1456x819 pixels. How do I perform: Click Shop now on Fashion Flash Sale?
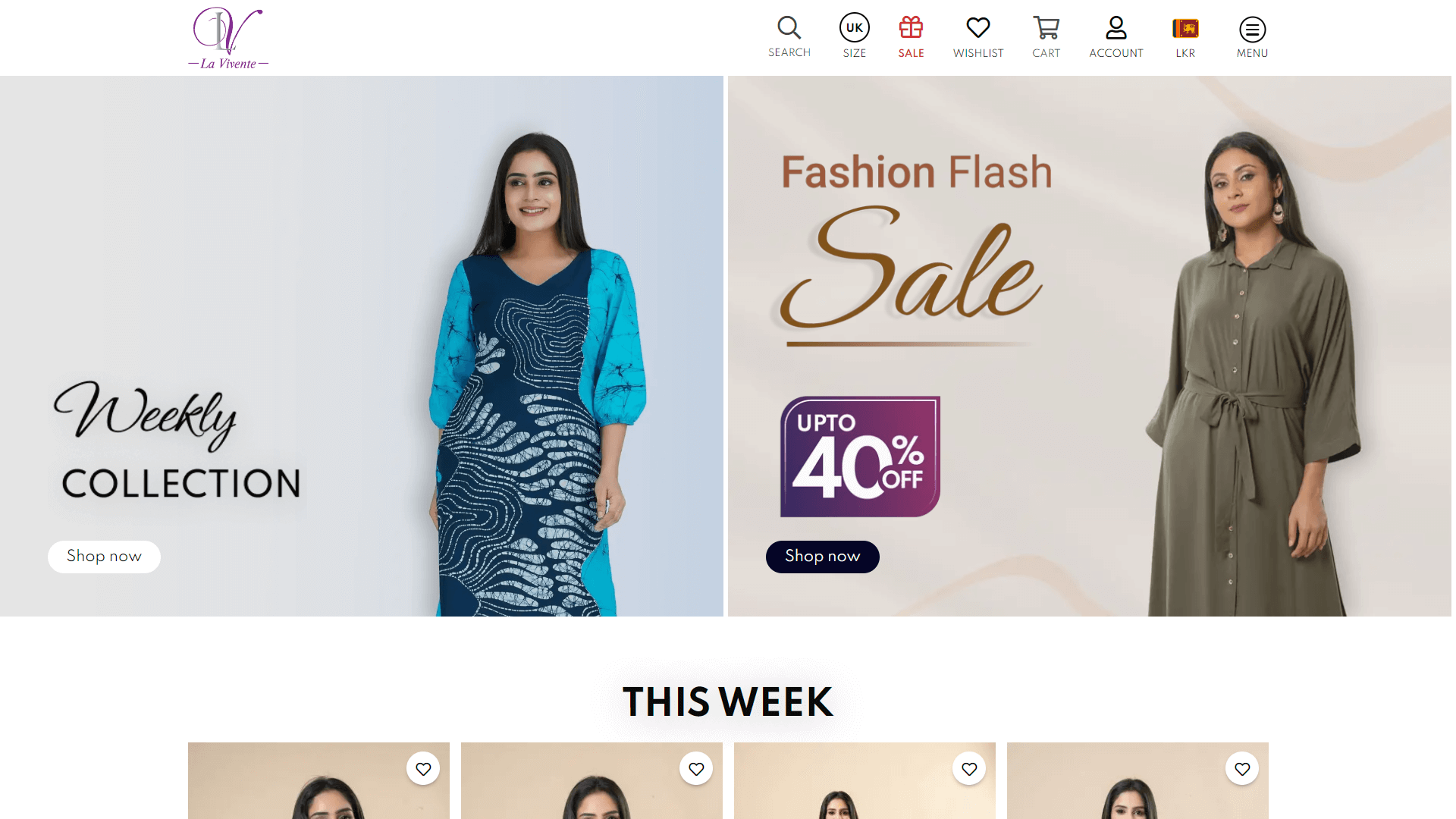click(x=822, y=557)
